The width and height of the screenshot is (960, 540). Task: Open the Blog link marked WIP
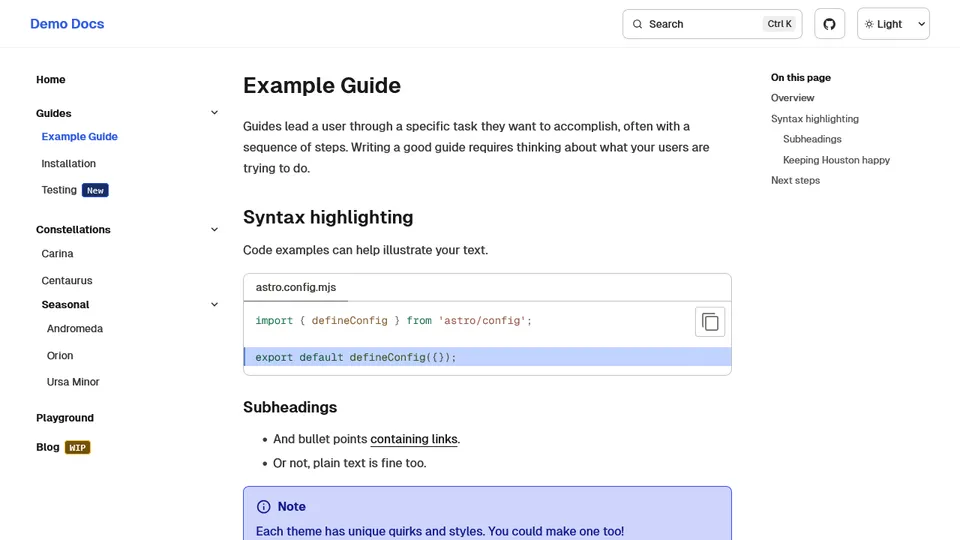click(48, 447)
